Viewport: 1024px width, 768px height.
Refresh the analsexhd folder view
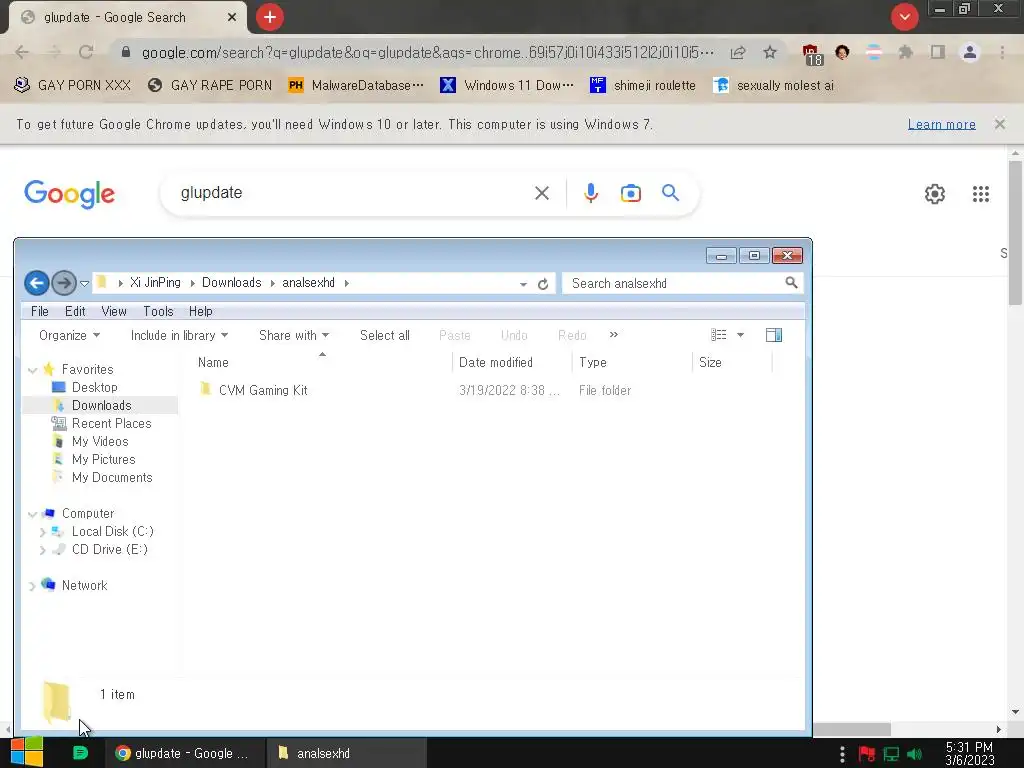[543, 283]
